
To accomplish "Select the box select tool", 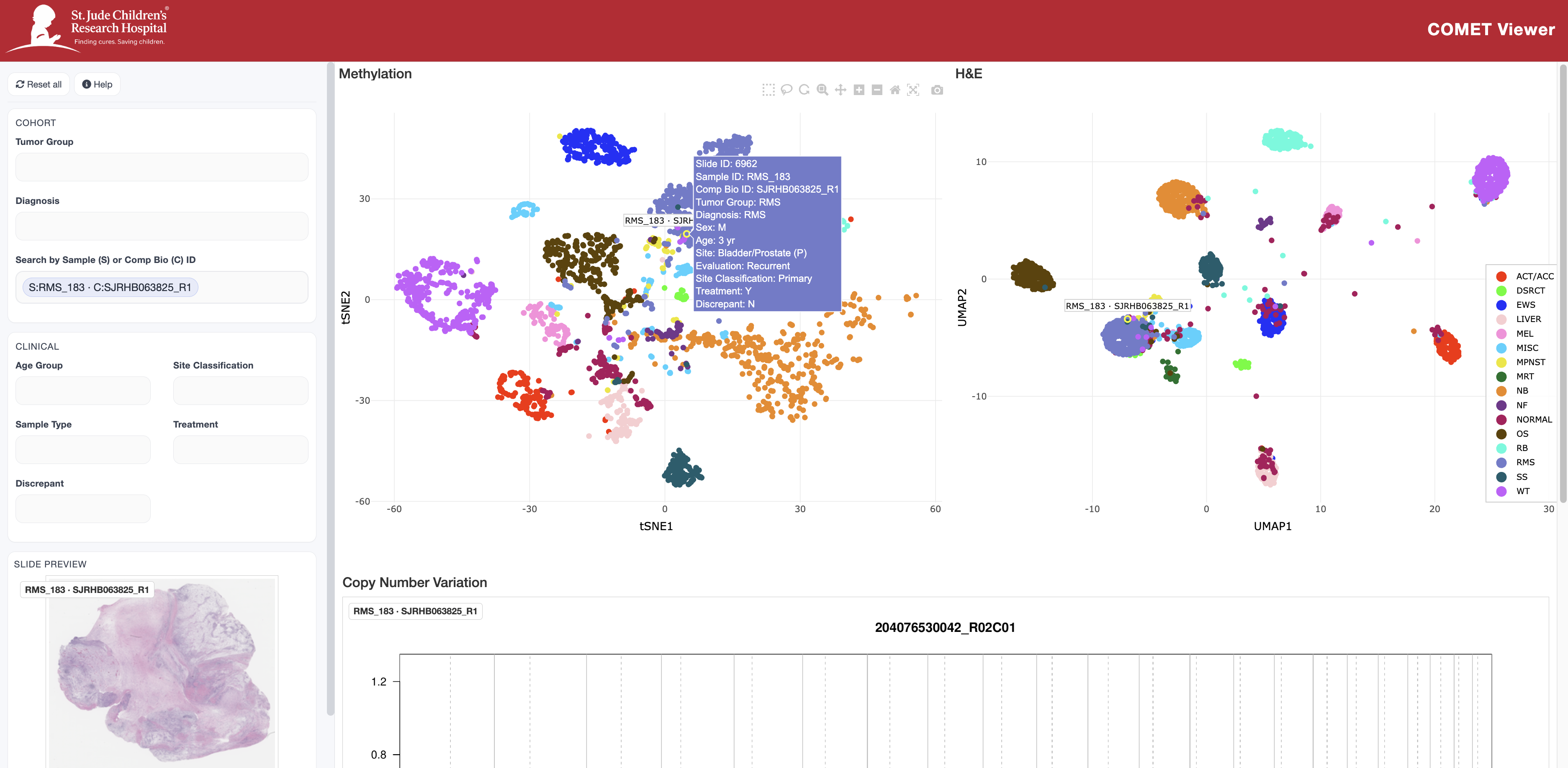I will 768,90.
